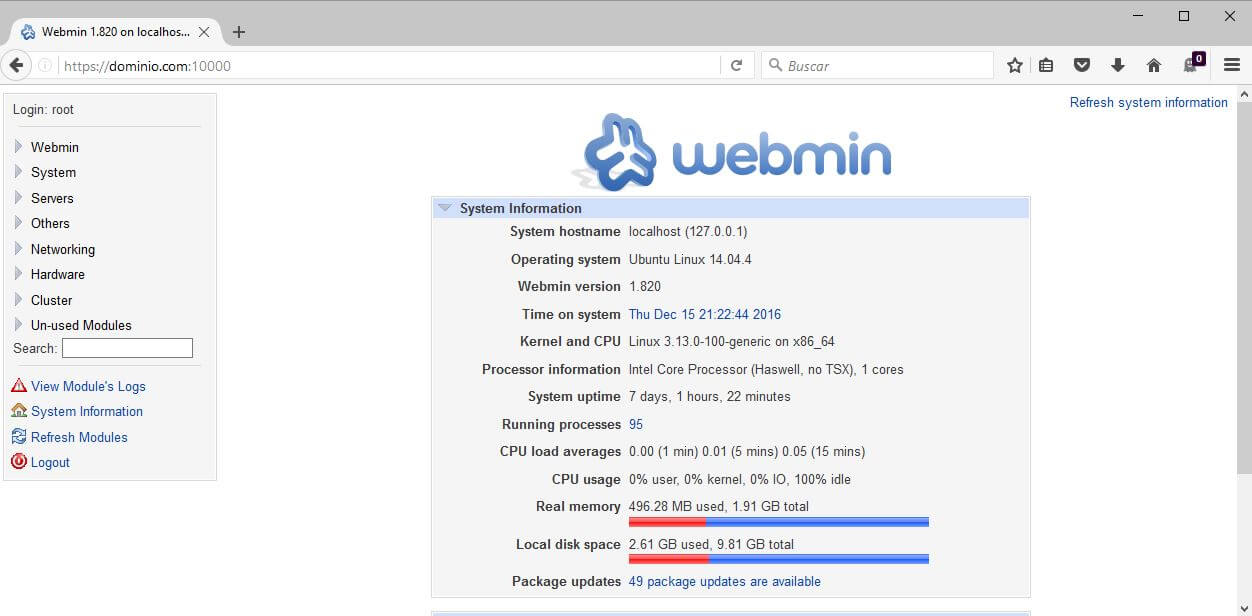This screenshot has height=616, width=1252.
Task: Open the Un-used Modules category
Action: tap(81, 325)
